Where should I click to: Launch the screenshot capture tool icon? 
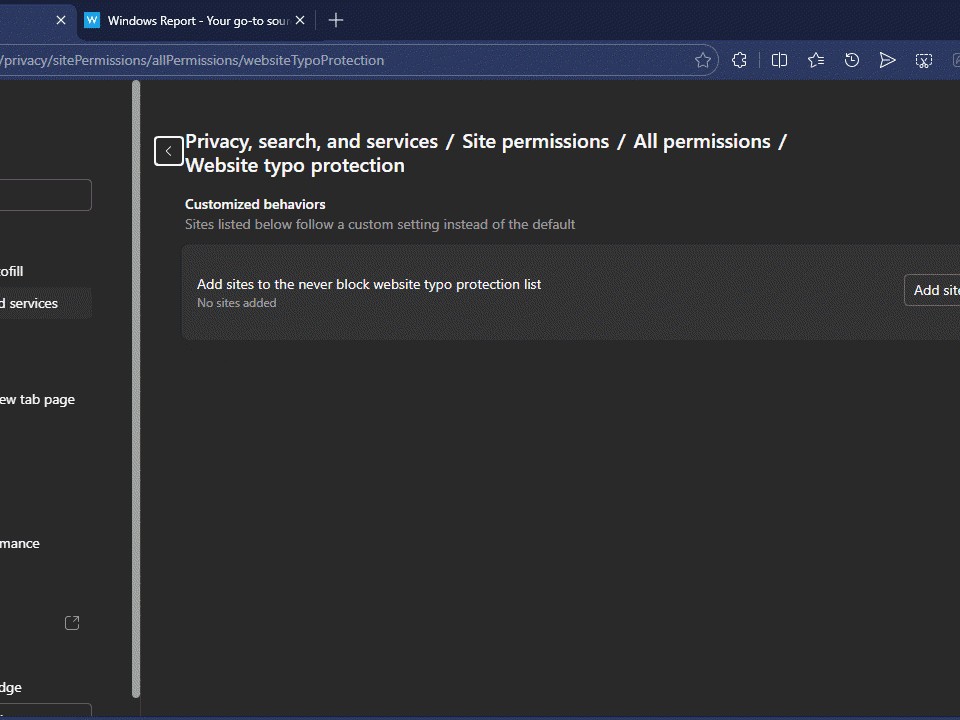(x=924, y=60)
